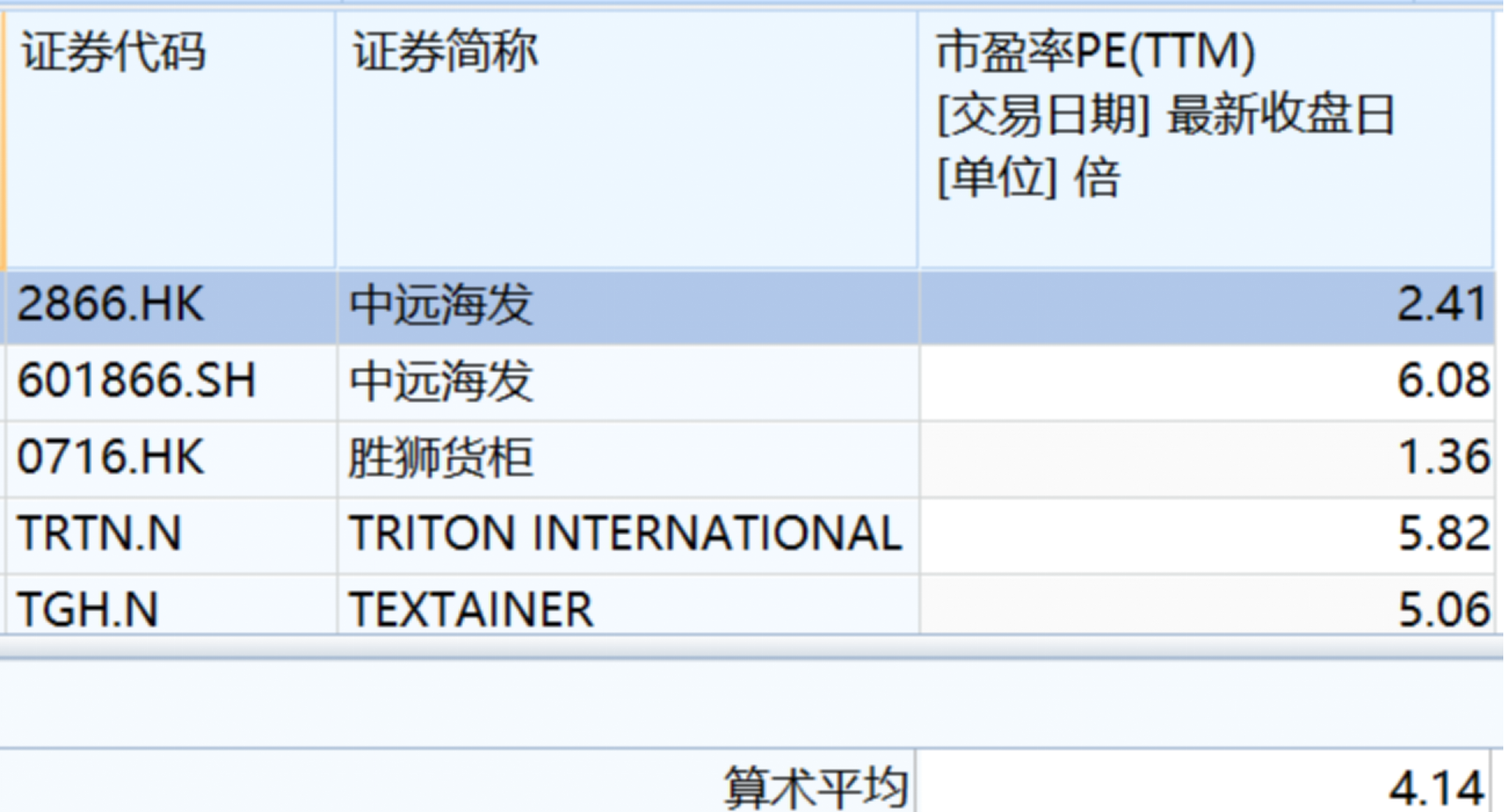Select the 0716.HK security code cell

pyautogui.click(x=110, y=458)
